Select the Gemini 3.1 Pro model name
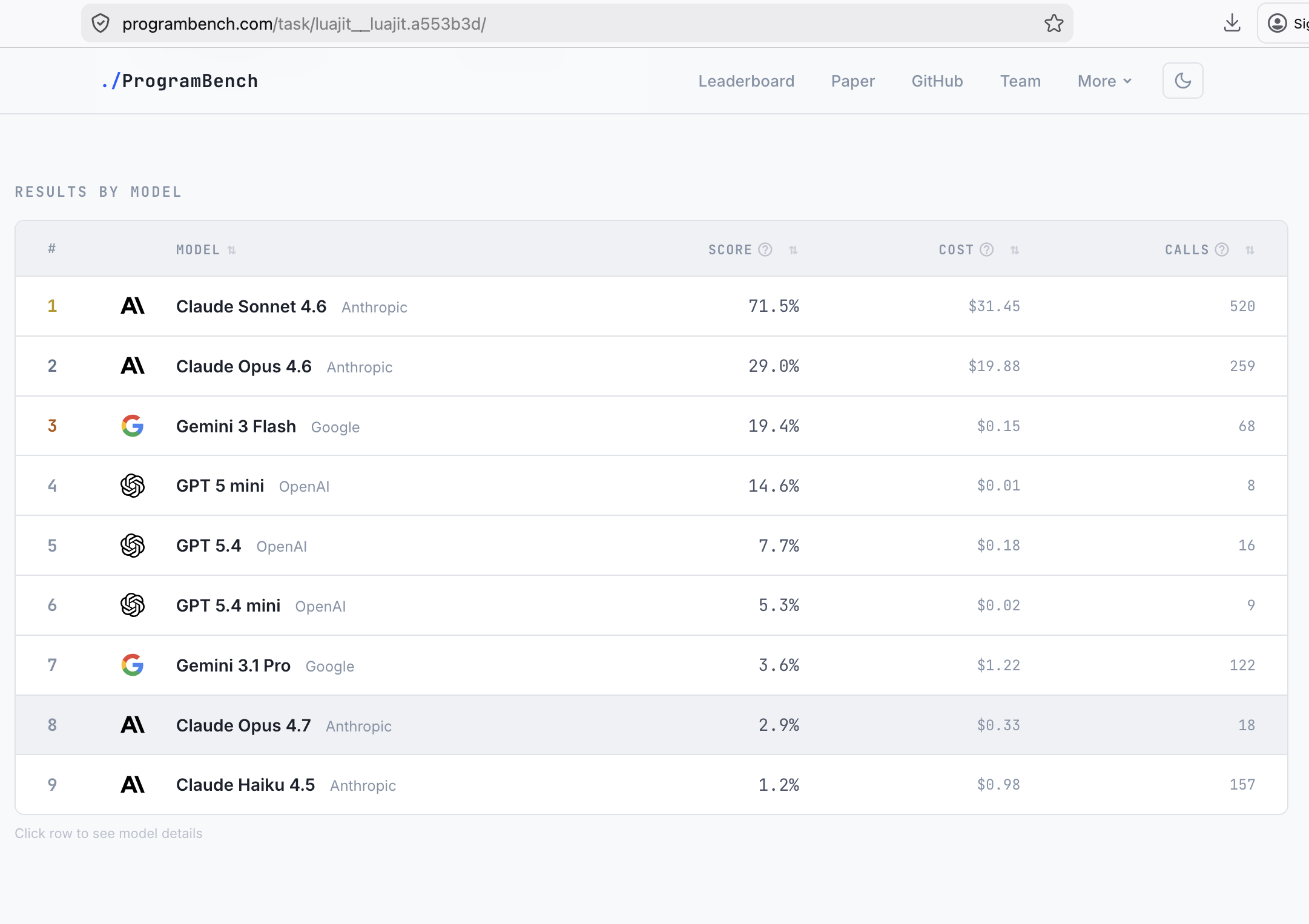Image resolution: width=1309 pixels, height=924 pixels. (x=233, y=665)
